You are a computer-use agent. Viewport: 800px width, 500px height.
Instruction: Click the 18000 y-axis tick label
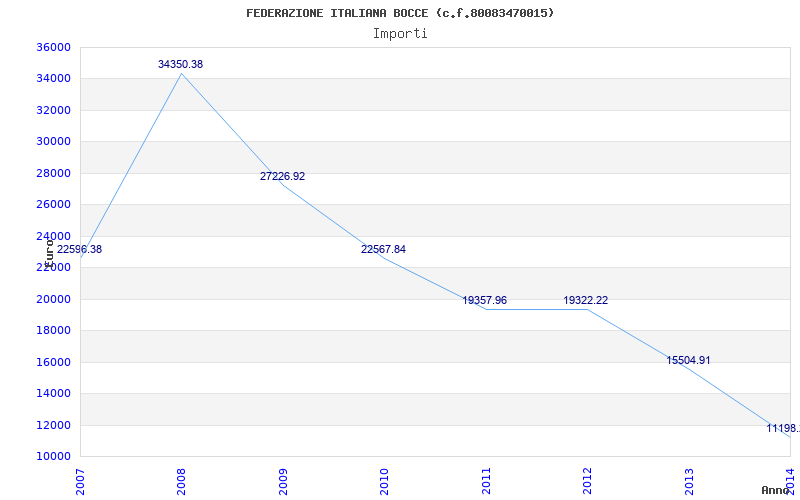point(53,330)
